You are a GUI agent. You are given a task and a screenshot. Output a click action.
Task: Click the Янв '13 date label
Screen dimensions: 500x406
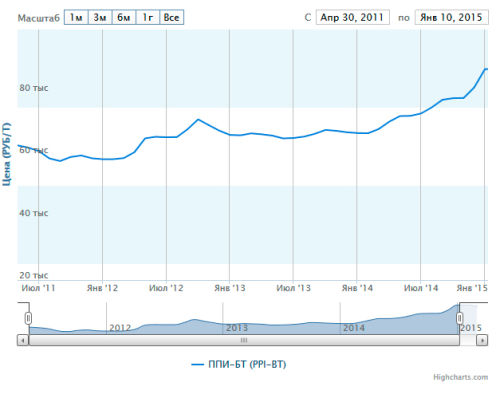point(230,288)
